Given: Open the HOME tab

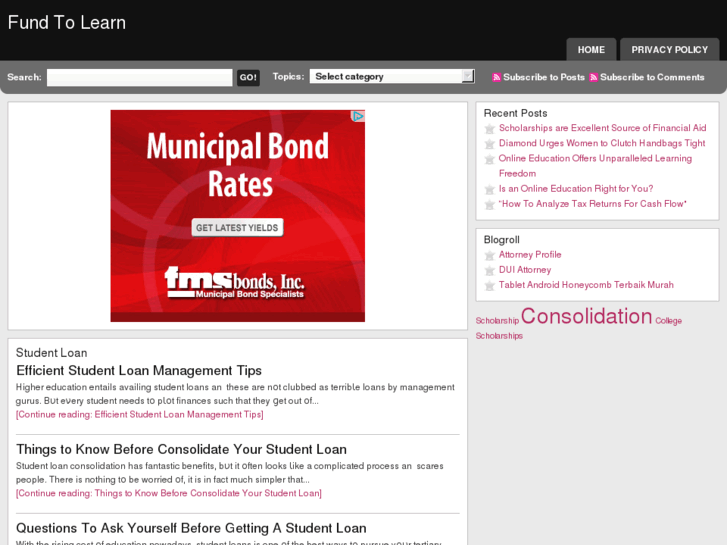Looking at the screenshot, I should [x=591, y=50].
